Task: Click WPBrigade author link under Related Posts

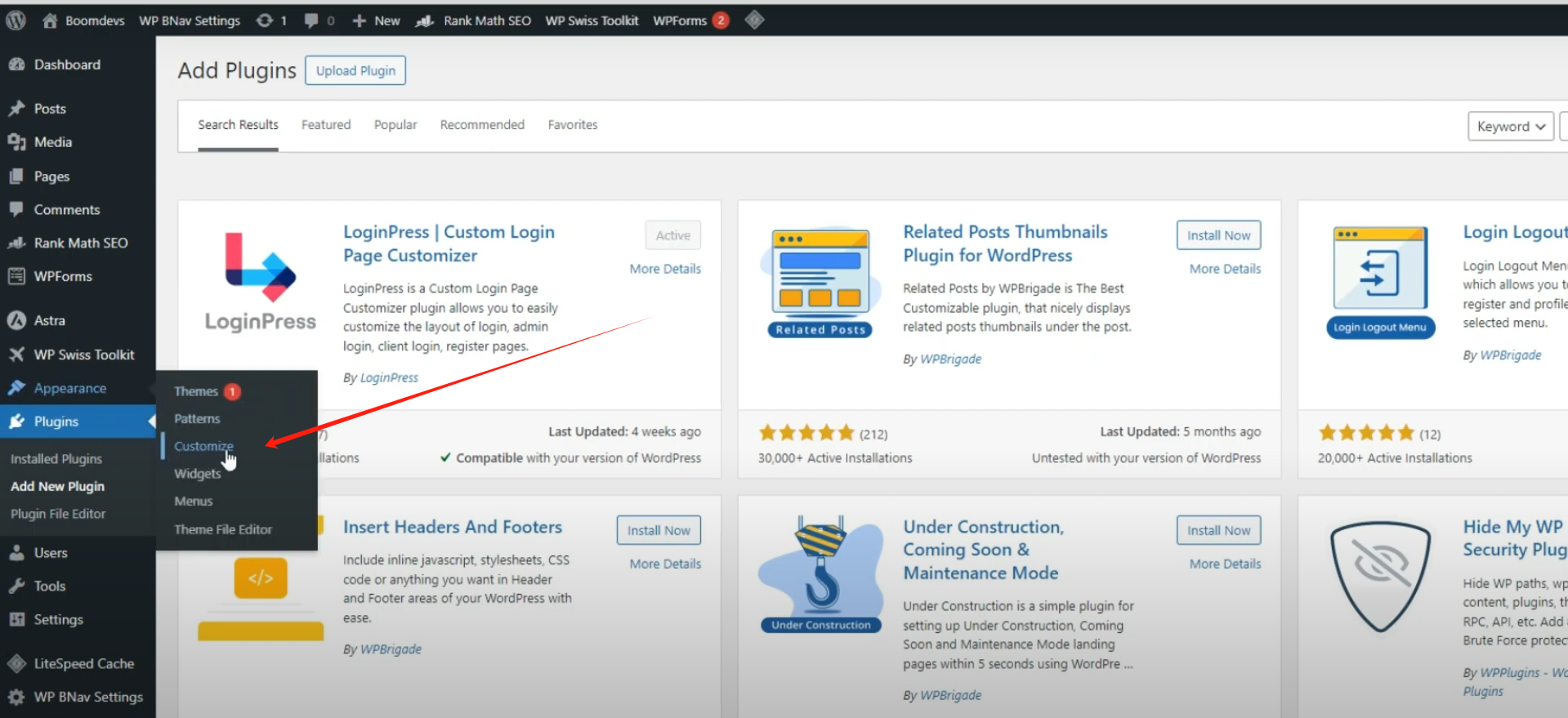Action: 950,359
